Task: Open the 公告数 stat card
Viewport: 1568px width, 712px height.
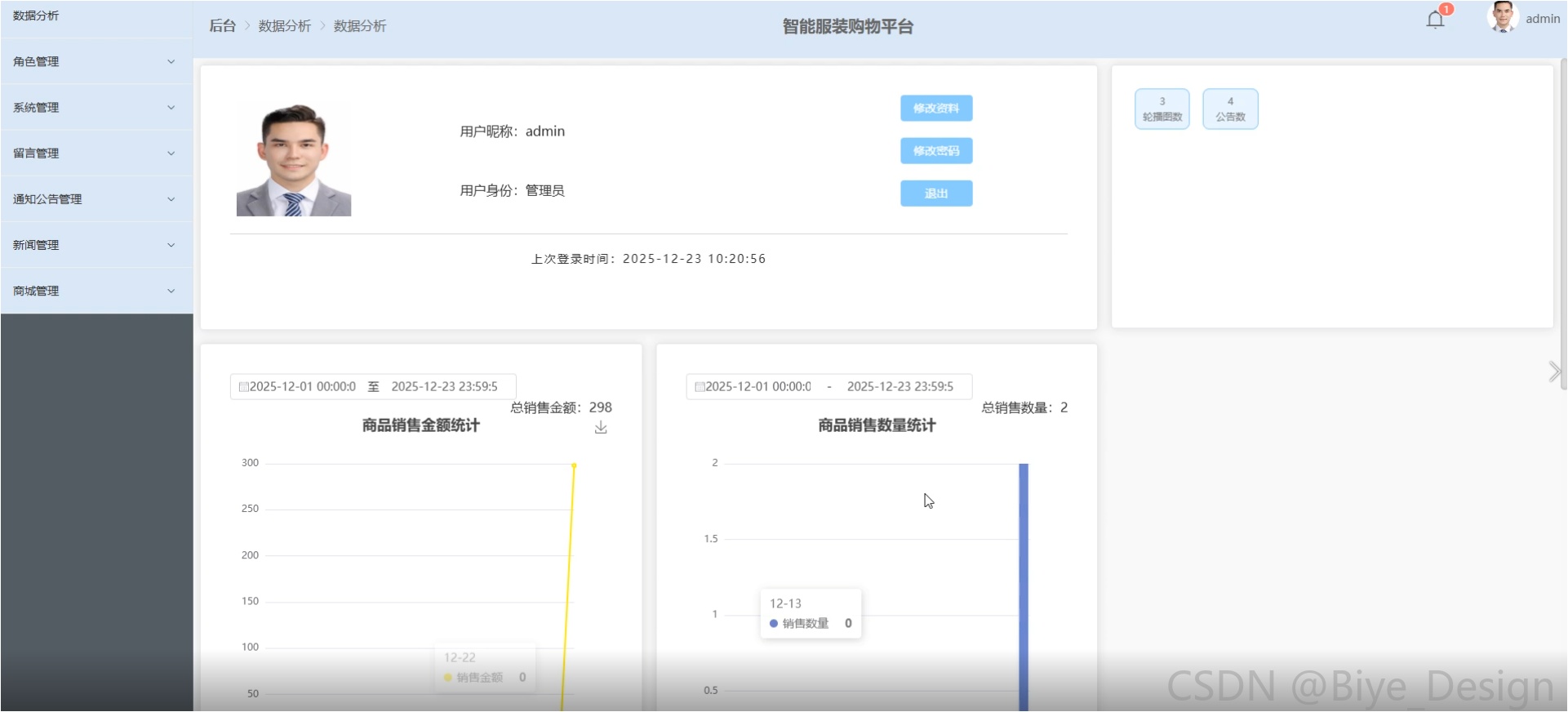Action: (x=1230, y=109)
